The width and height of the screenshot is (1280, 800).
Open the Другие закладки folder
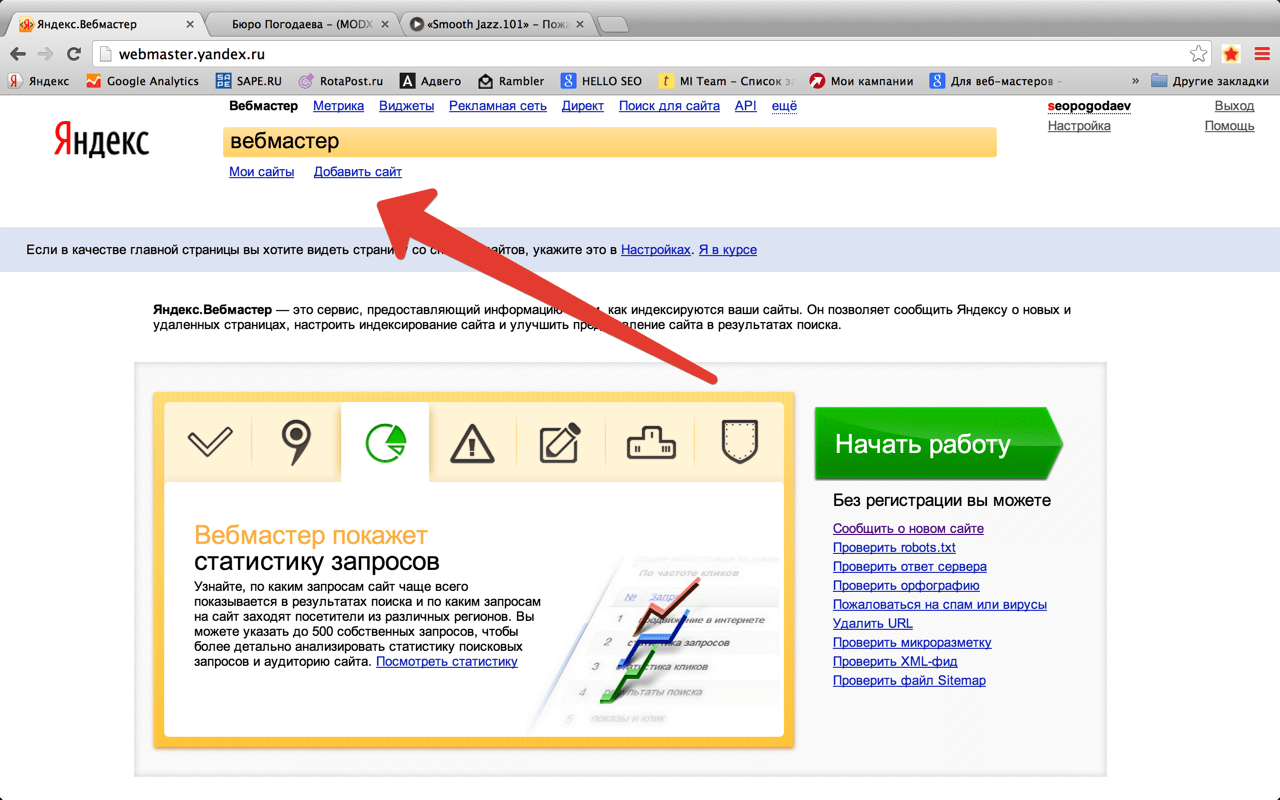[1210, 81]
